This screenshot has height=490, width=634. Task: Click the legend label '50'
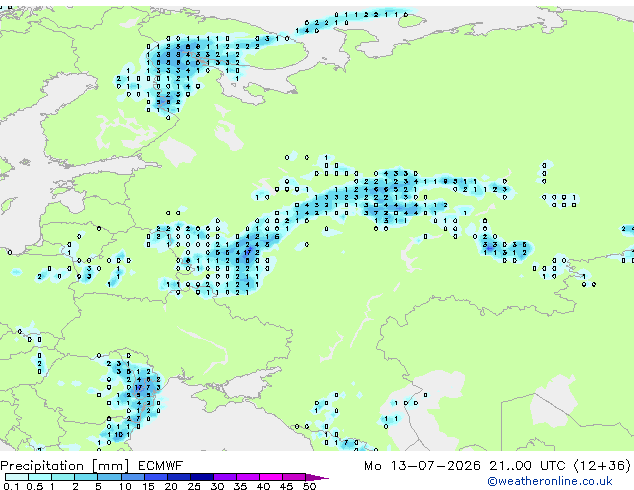tap(309, 486)
